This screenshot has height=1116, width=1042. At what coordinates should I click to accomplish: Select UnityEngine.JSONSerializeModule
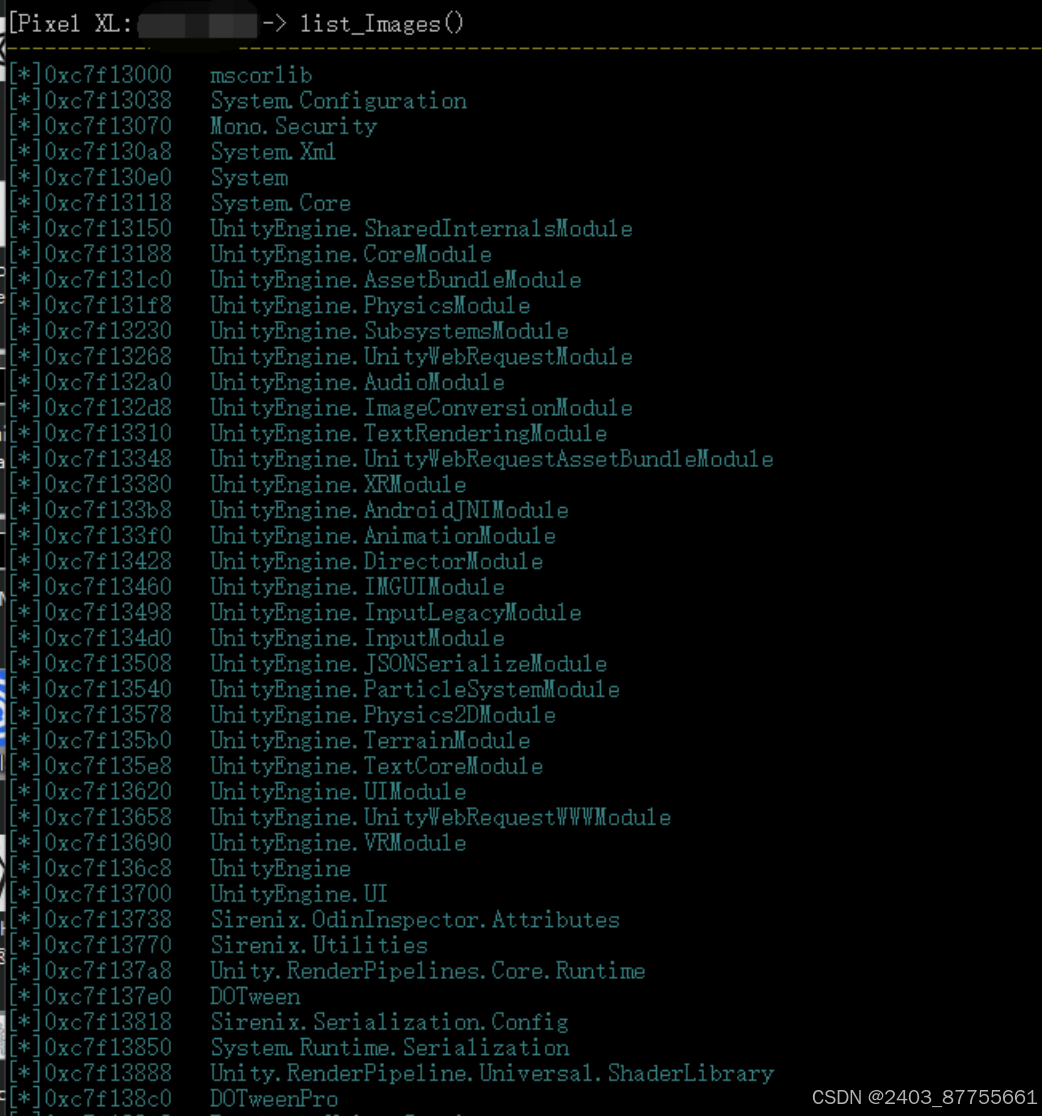pyautogui.click(x=409, y=665)
